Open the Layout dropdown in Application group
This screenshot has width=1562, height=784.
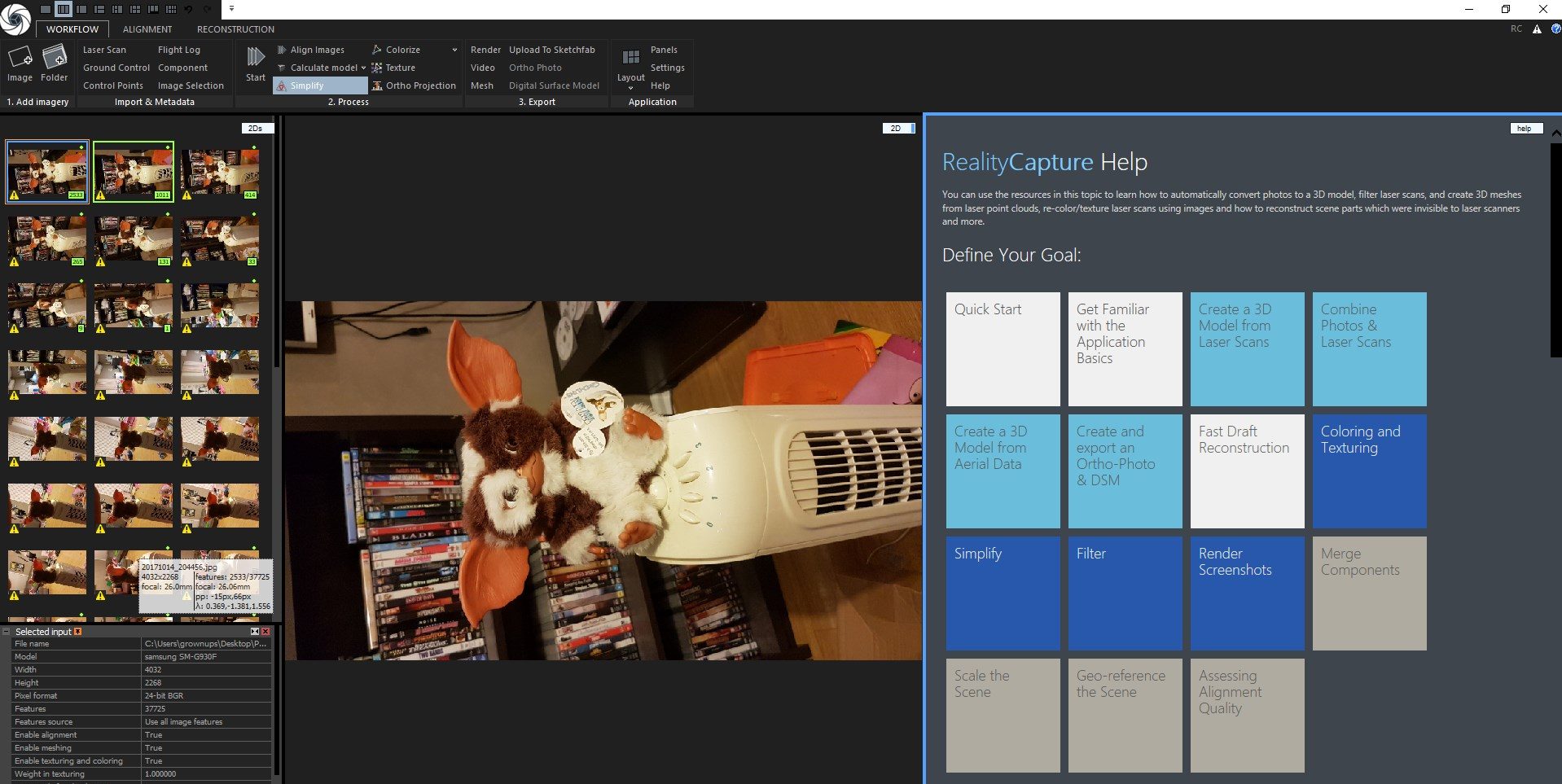pos(630,88)
